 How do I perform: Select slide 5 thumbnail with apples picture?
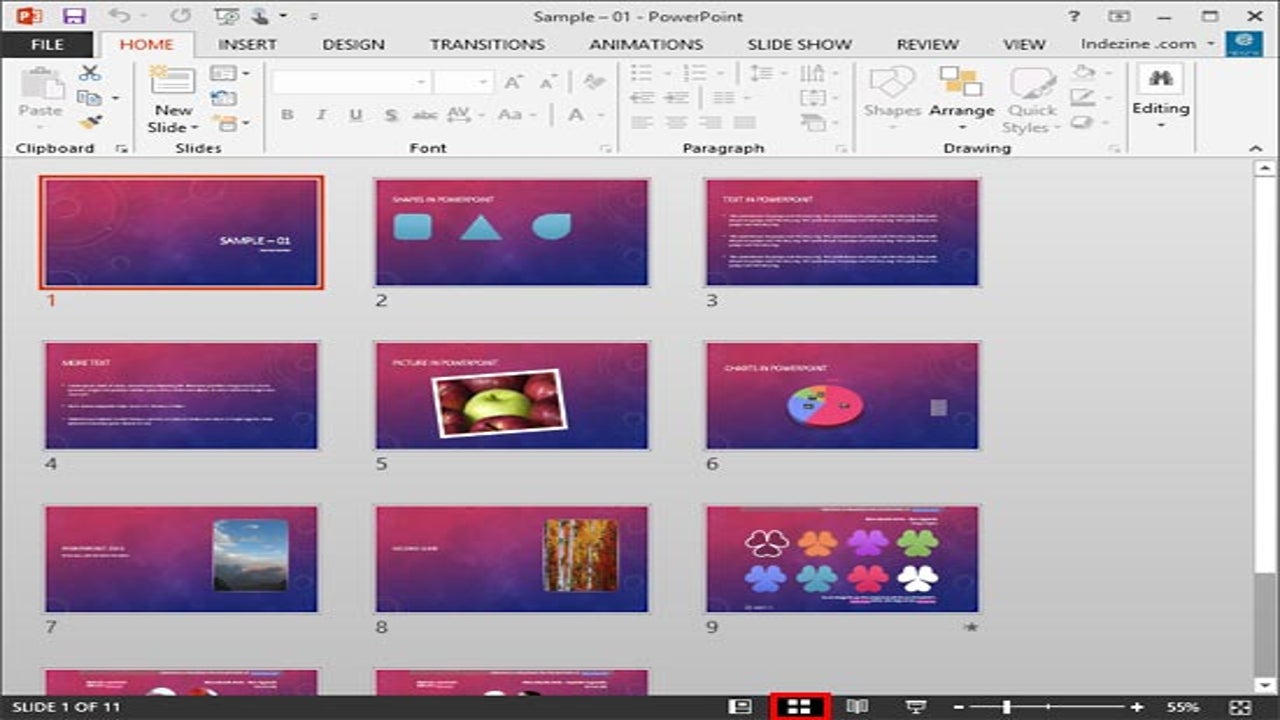click(511, 395)
